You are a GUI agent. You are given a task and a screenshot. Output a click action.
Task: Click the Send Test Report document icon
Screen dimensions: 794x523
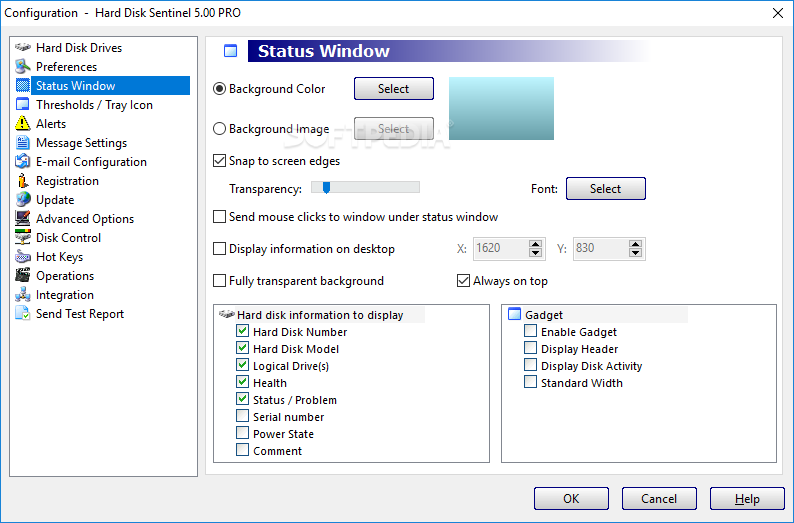tap(22, 313)
